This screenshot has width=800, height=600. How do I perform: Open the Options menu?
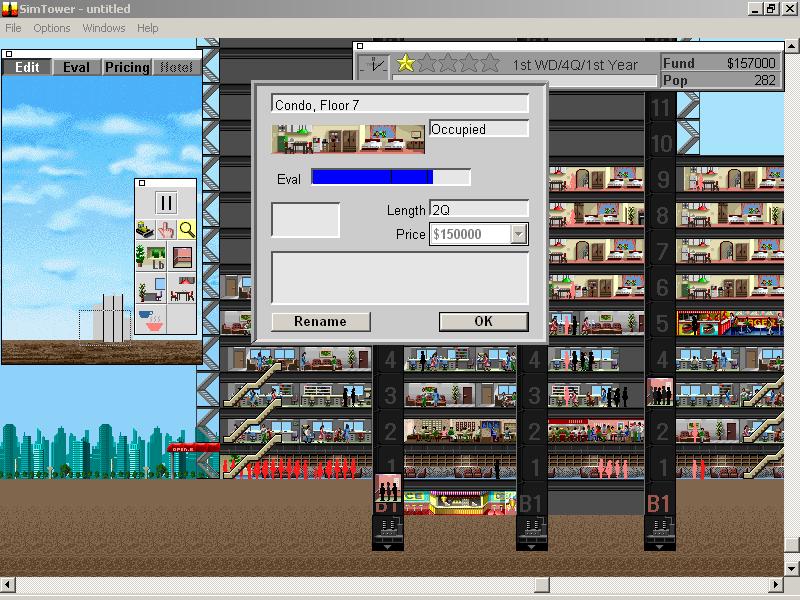[52, 28]
